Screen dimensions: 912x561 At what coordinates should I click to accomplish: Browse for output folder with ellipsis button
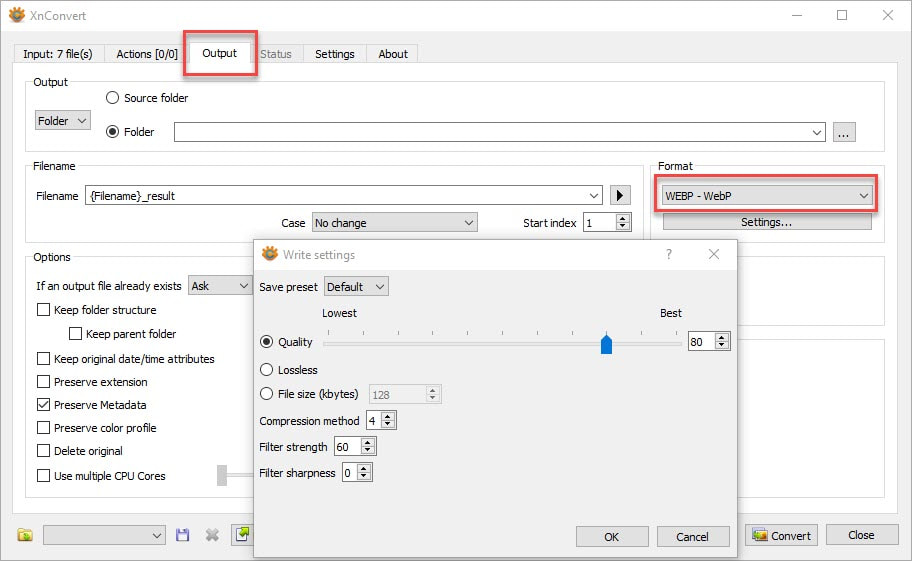[x=844, y=132]
